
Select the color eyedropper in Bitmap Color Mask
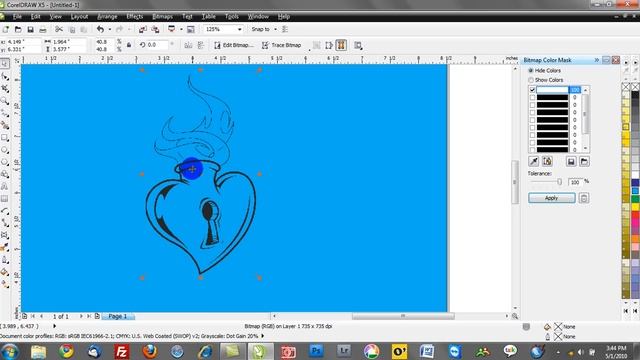[534, 161]
